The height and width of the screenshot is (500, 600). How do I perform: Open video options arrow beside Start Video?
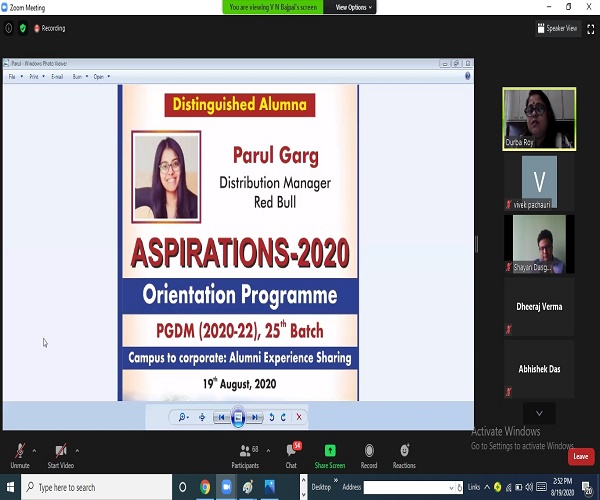(77, 451)
